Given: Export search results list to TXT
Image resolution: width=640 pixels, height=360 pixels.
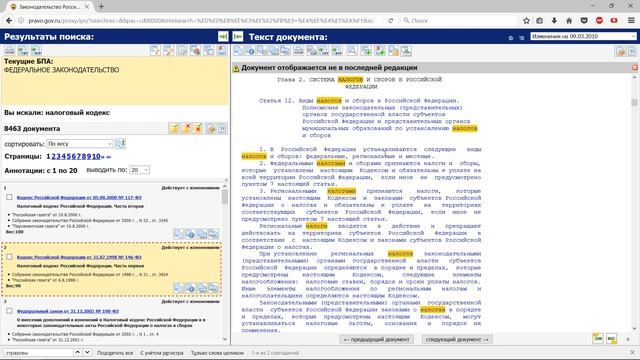Looking at the screenshot, I should point(23,51).
